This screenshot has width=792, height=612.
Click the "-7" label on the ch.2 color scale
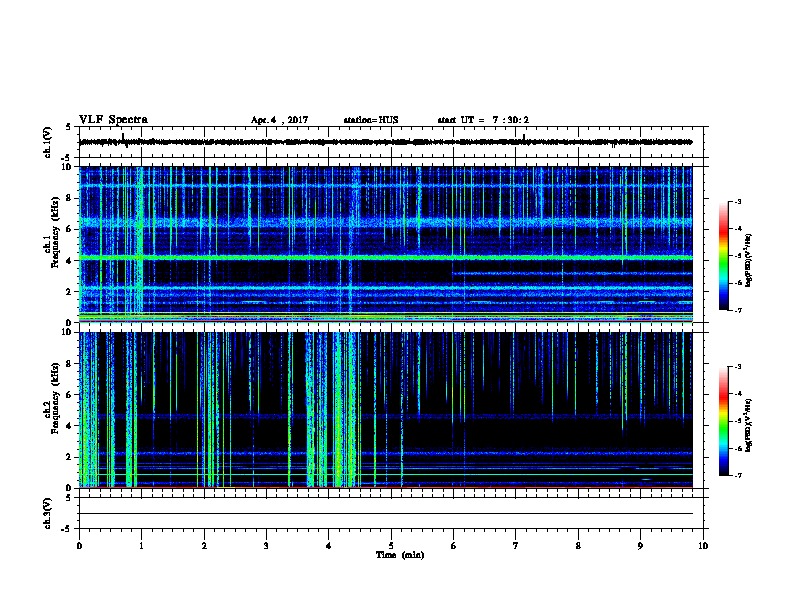pyautogui.click(x=737, y=476)
